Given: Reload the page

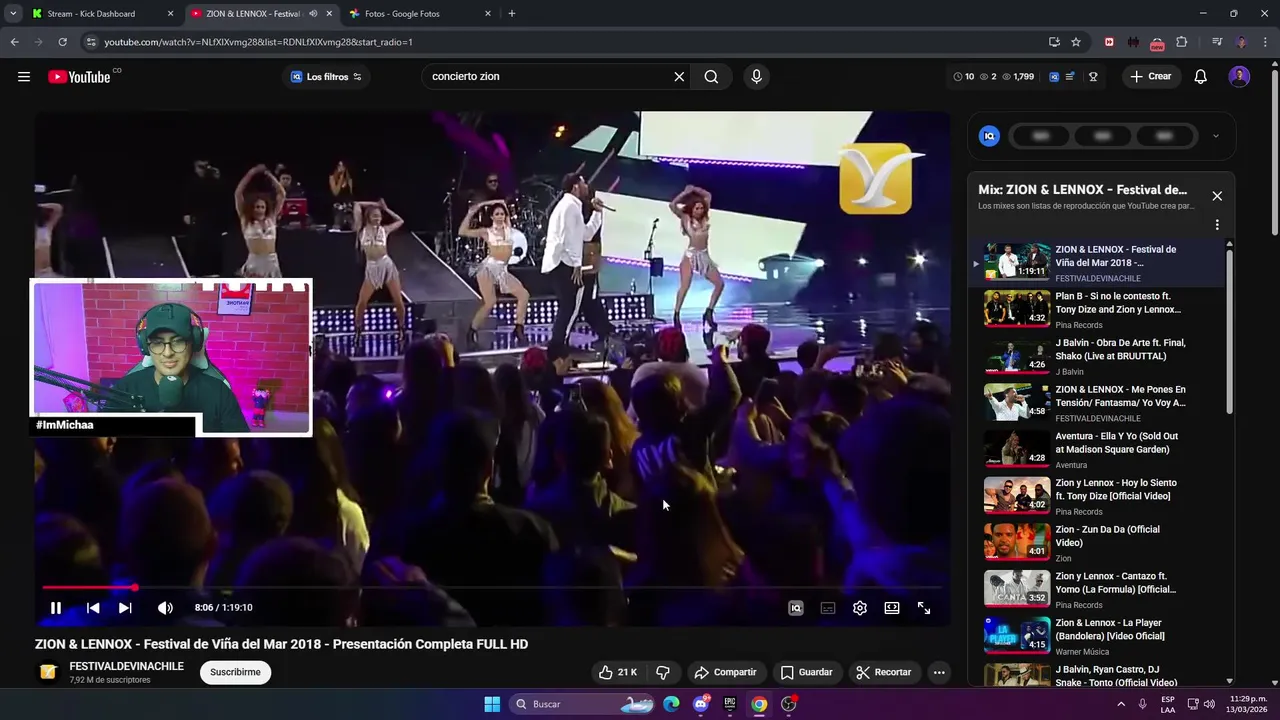Looking at the screenshot, I should (x=62, y=42).
